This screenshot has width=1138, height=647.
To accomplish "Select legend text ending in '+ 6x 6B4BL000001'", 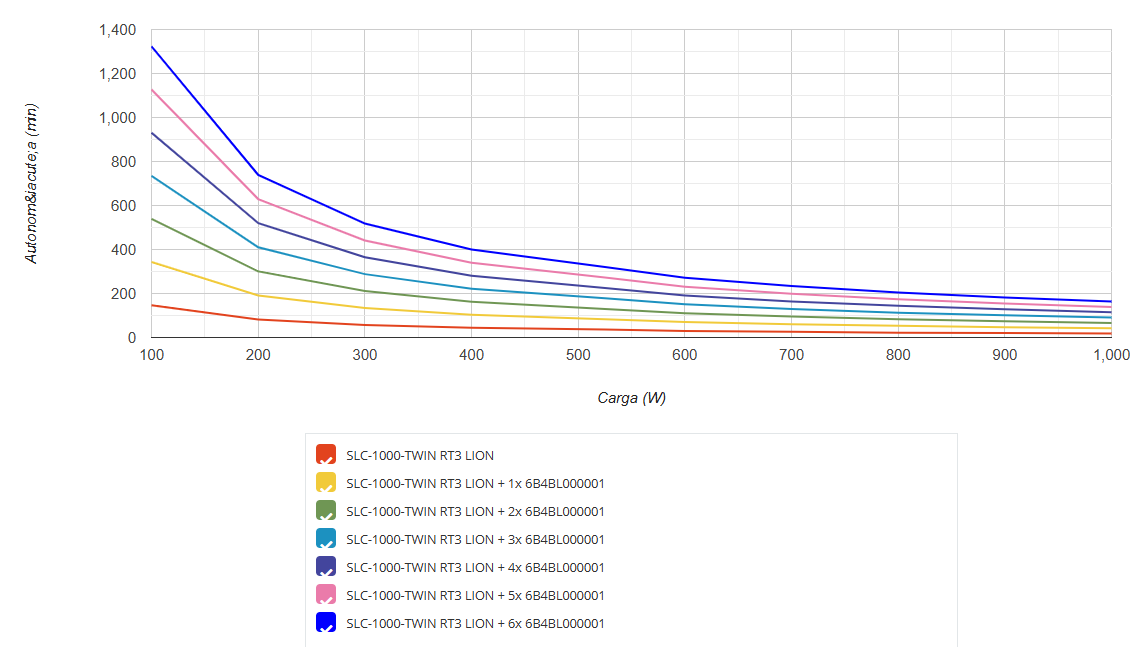I will [x=475, y=623].
